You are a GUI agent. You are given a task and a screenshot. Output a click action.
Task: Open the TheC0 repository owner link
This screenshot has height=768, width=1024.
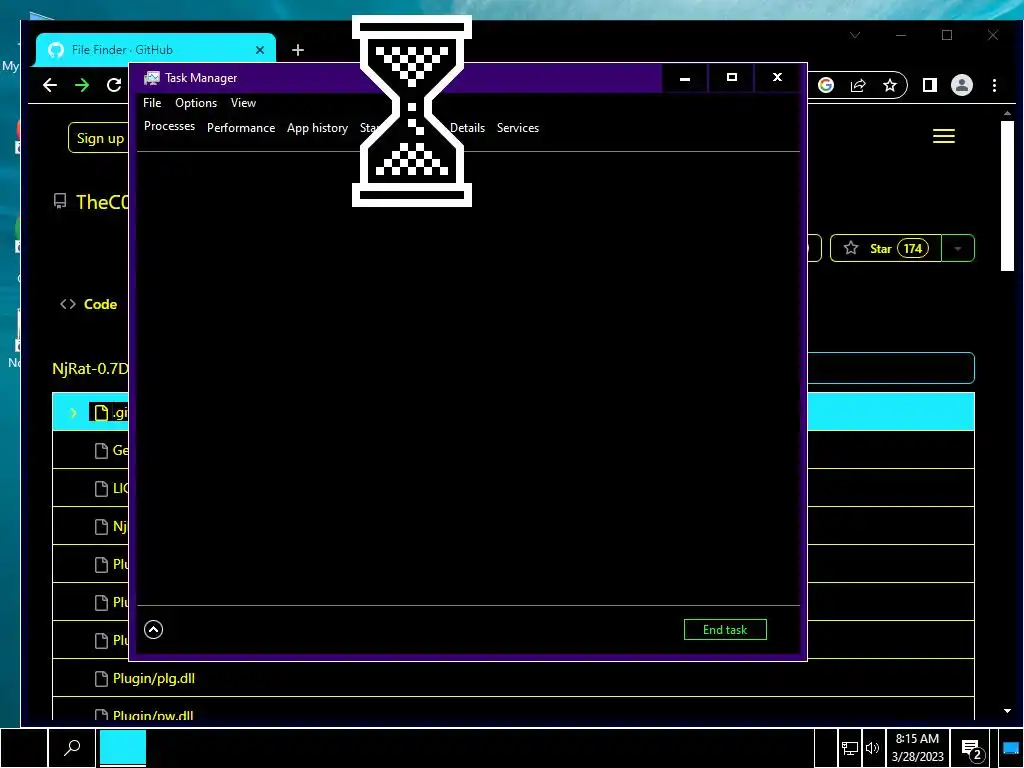pos(103,202)
